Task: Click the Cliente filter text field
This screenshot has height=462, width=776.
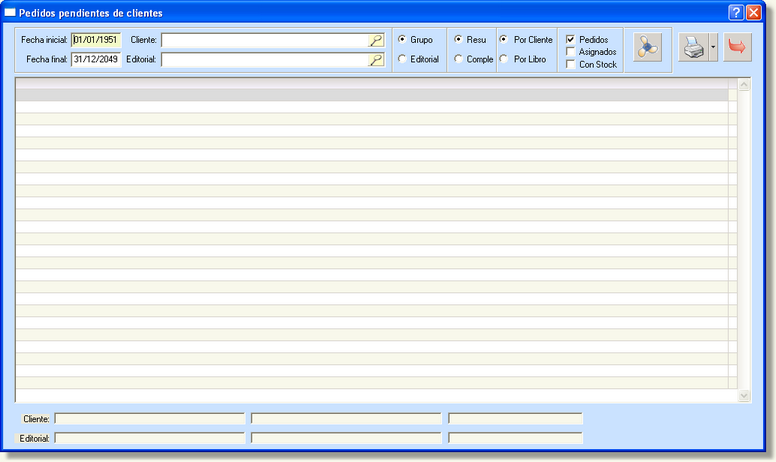Action: [265, 41]
